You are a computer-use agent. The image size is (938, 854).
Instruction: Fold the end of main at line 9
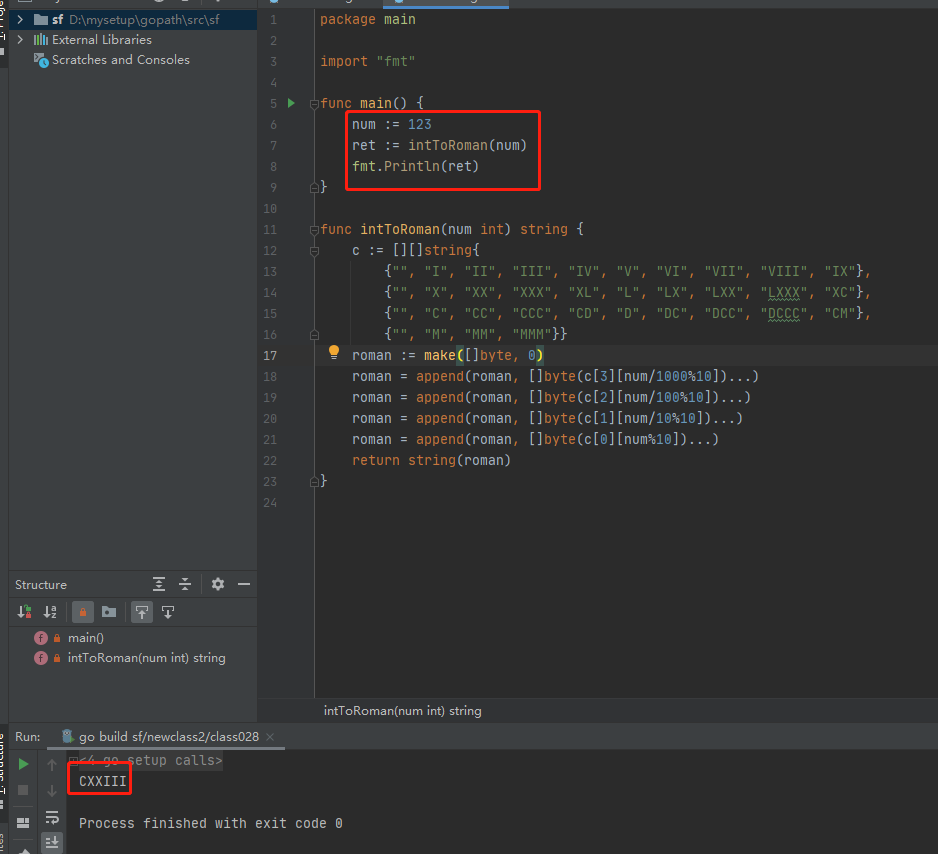click(314, 188)
